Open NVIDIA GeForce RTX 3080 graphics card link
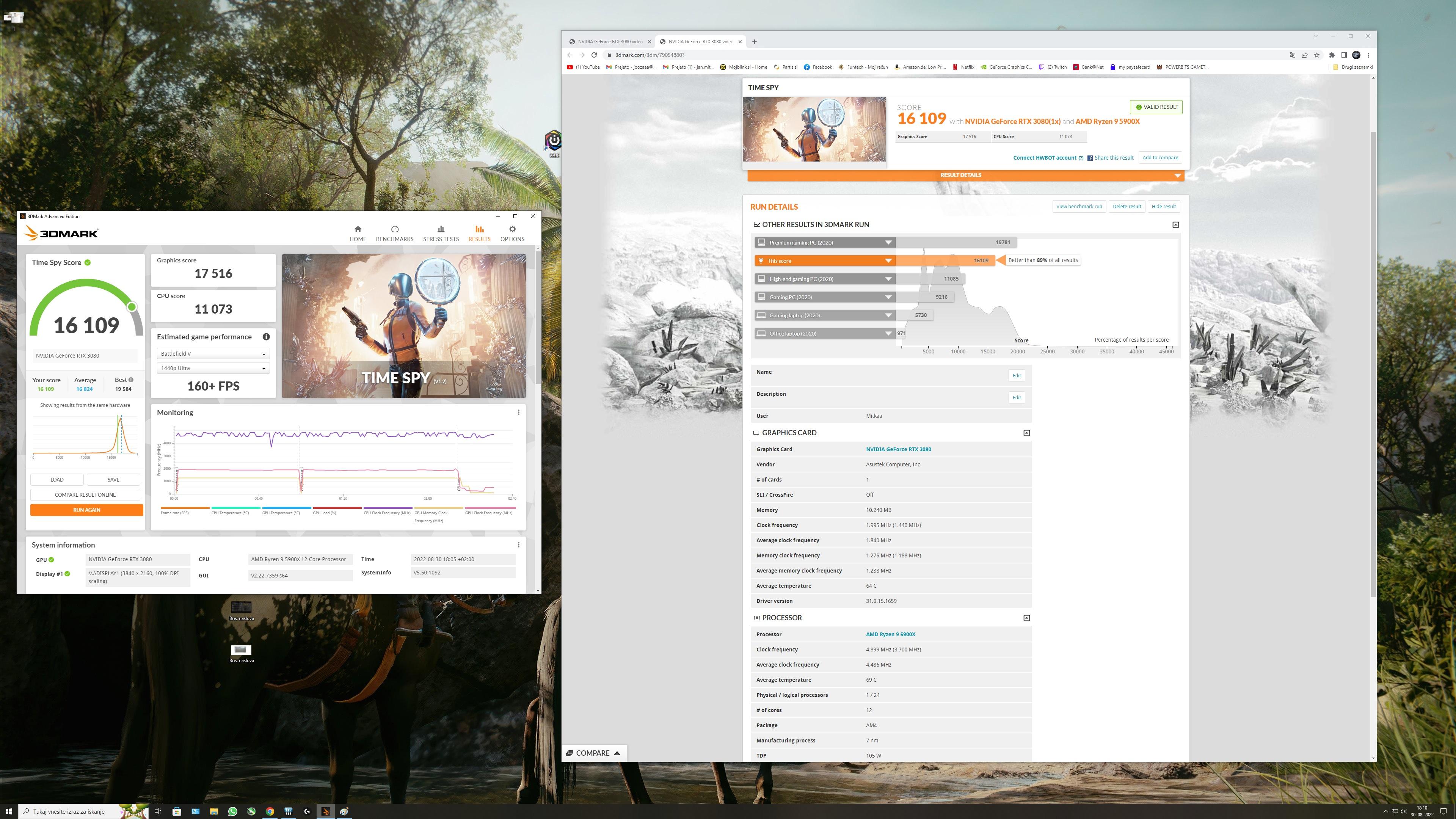Viewport: 1456px width, 819px height. 898,449
